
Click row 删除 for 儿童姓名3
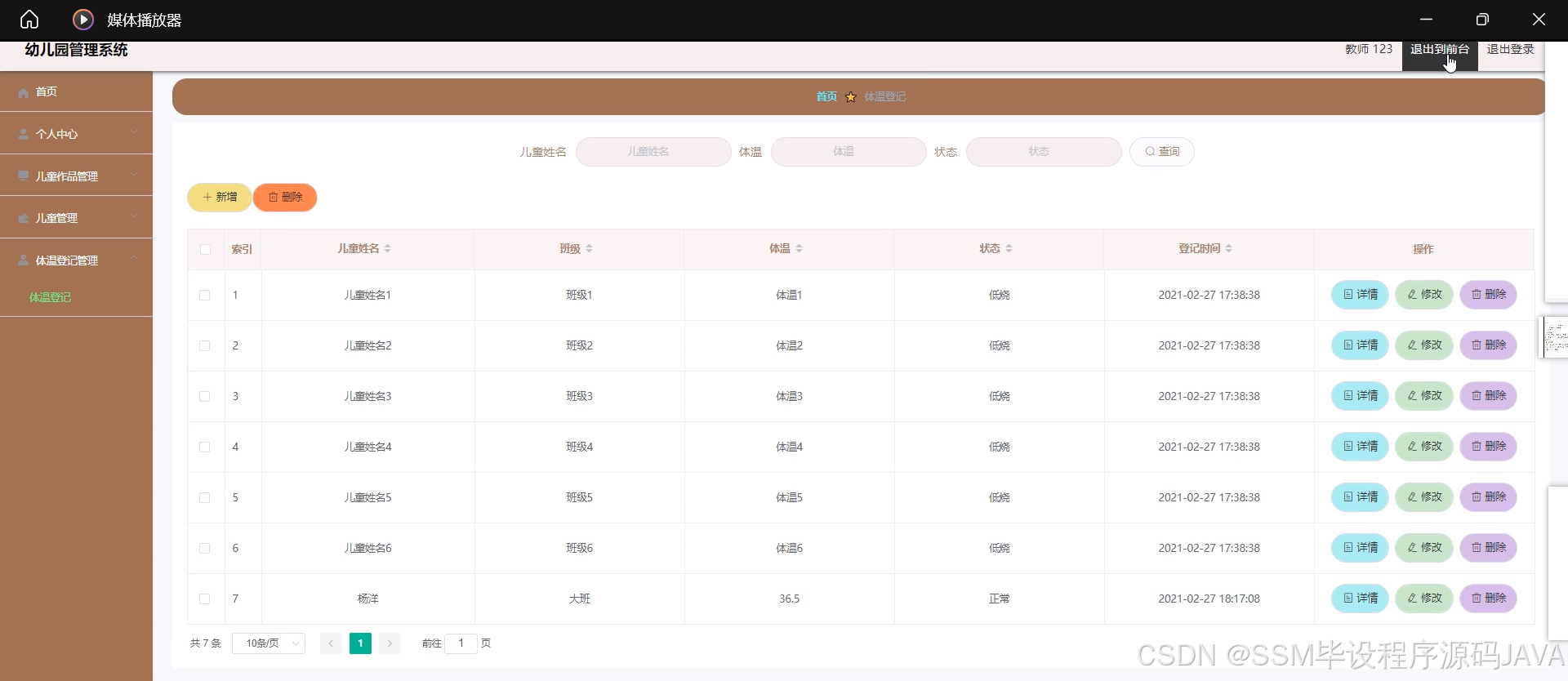click(1488, 396)
